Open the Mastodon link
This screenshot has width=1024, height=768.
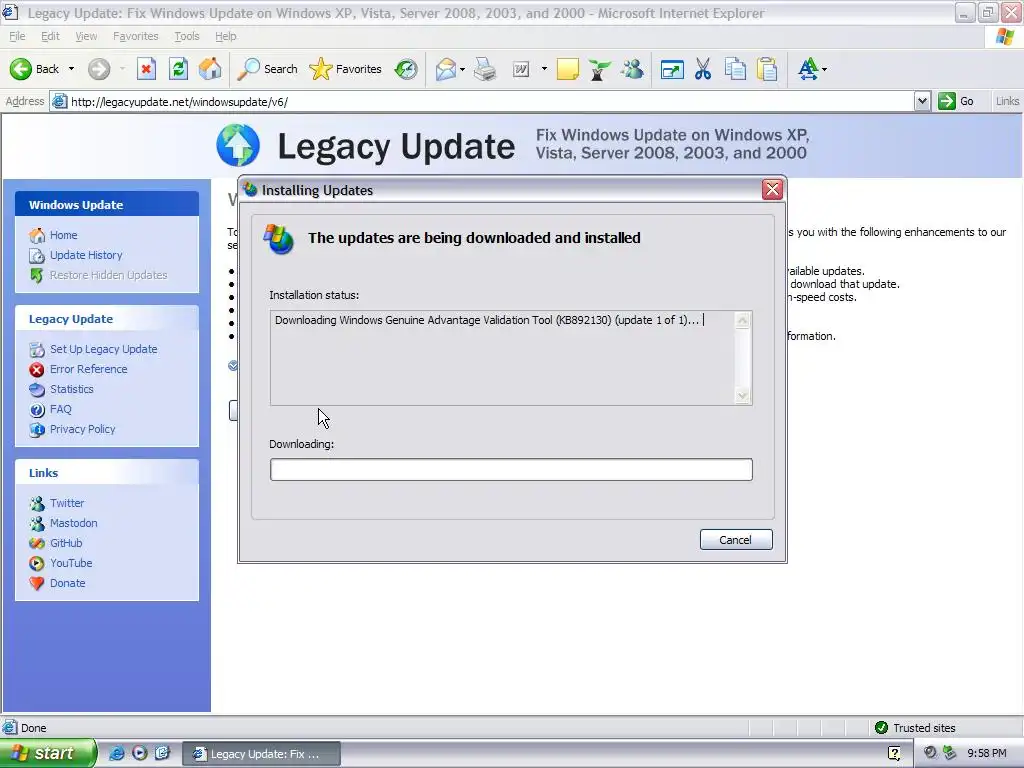point(73,523)
